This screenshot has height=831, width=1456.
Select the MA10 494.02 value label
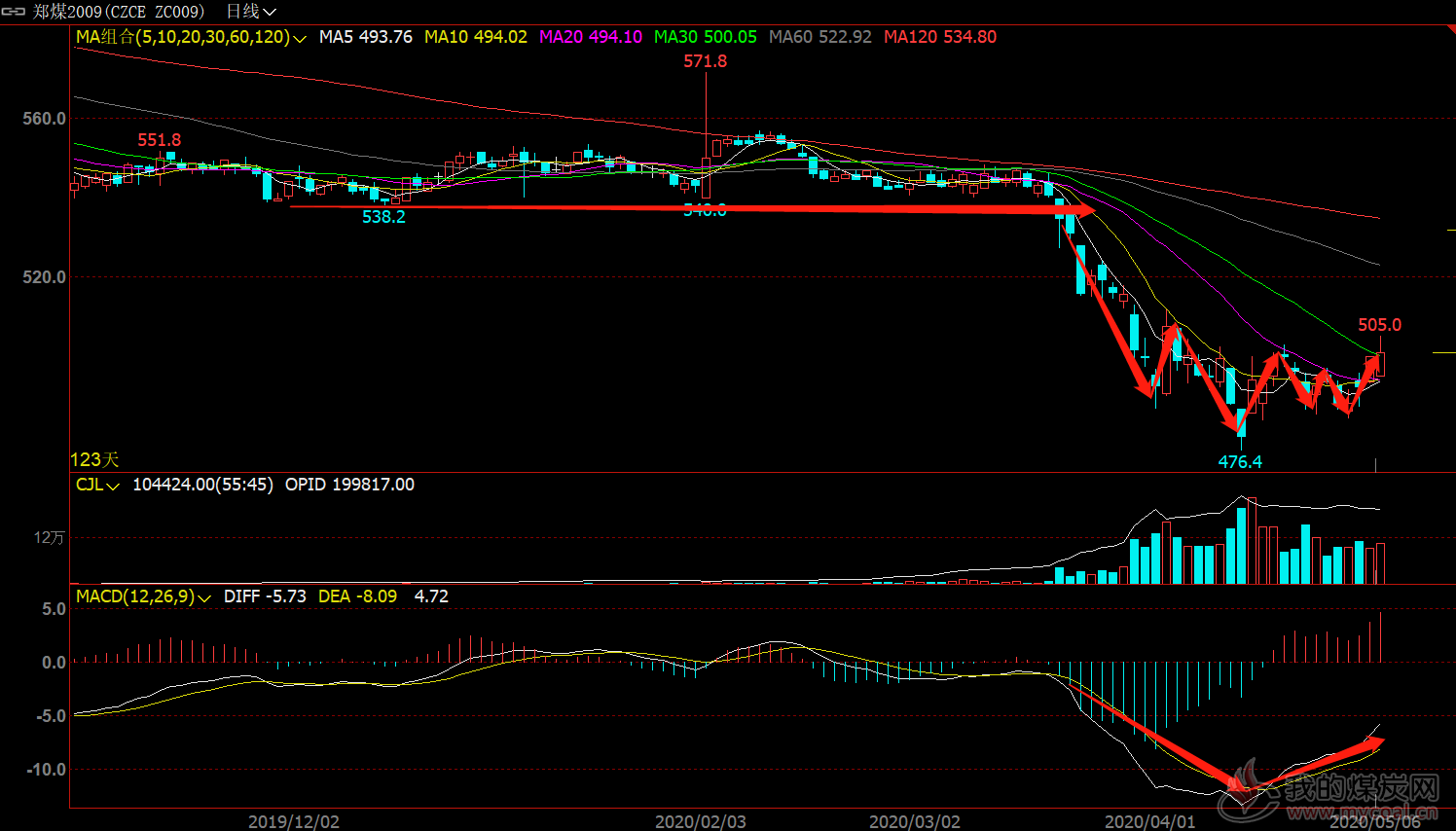click(476, 37)
